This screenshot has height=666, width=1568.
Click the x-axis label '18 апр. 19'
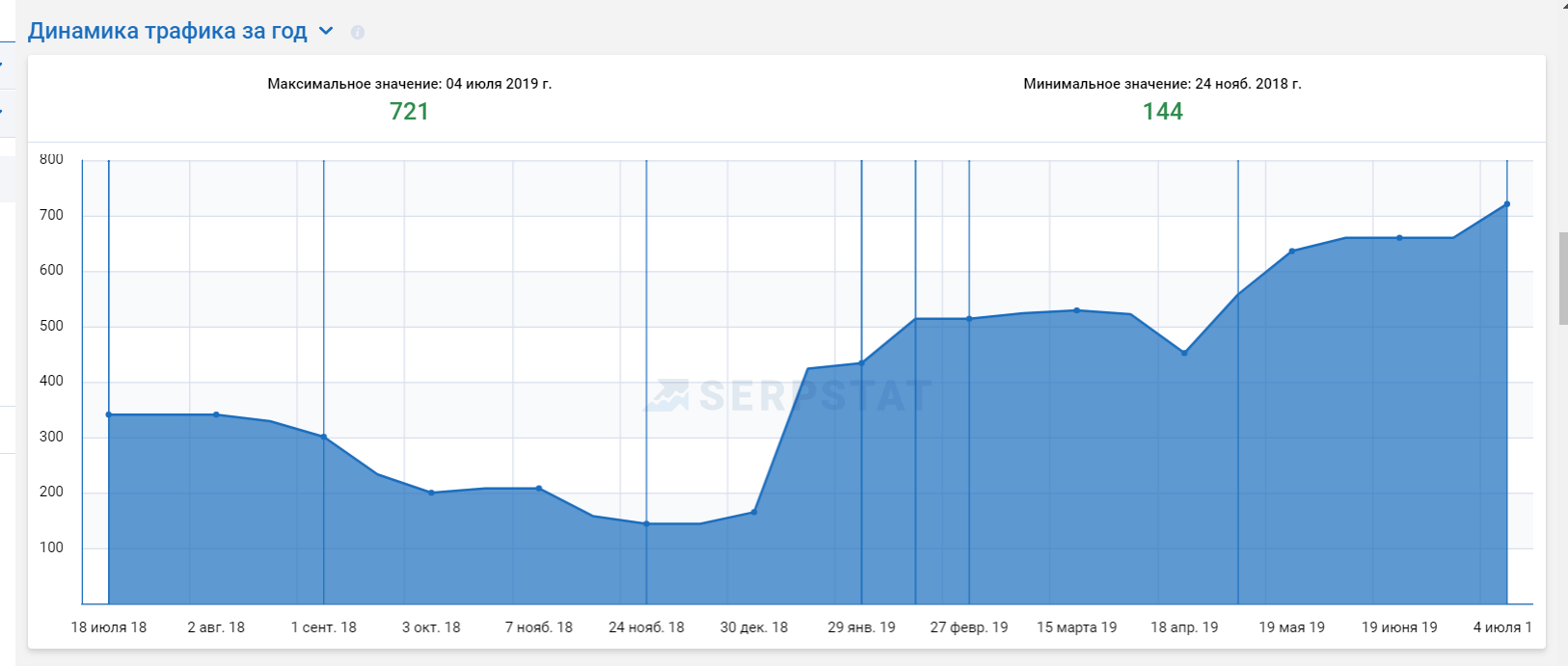coord(1184,627)
